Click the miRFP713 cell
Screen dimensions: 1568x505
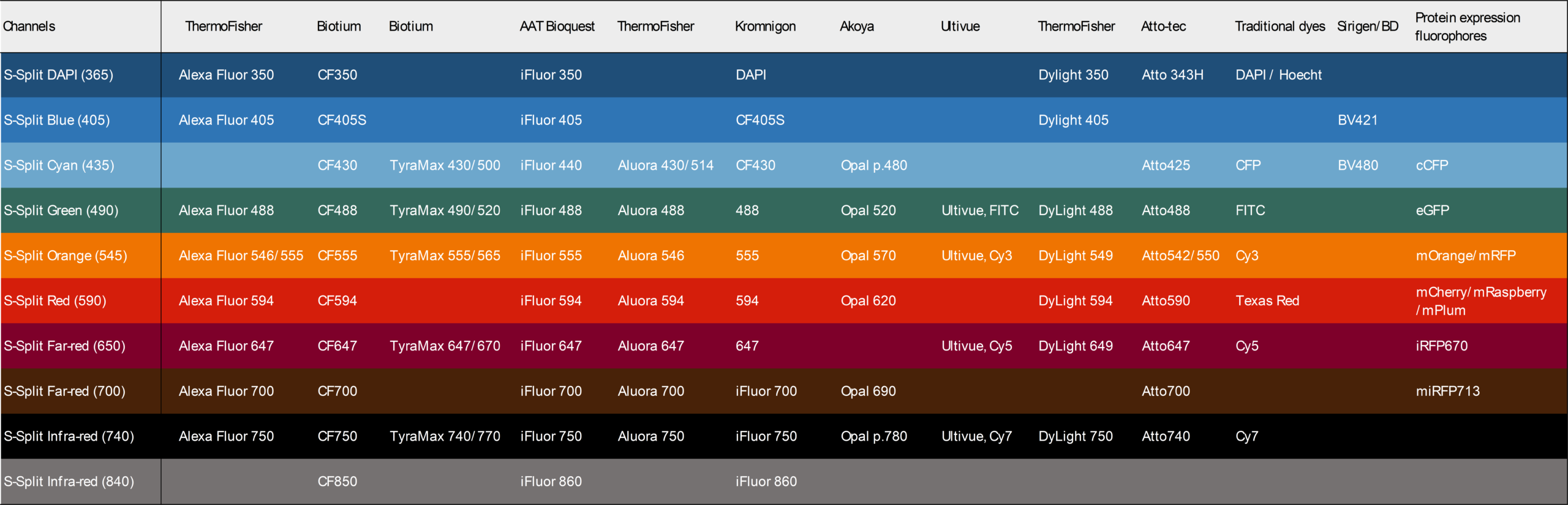(x=1447, y=391)
